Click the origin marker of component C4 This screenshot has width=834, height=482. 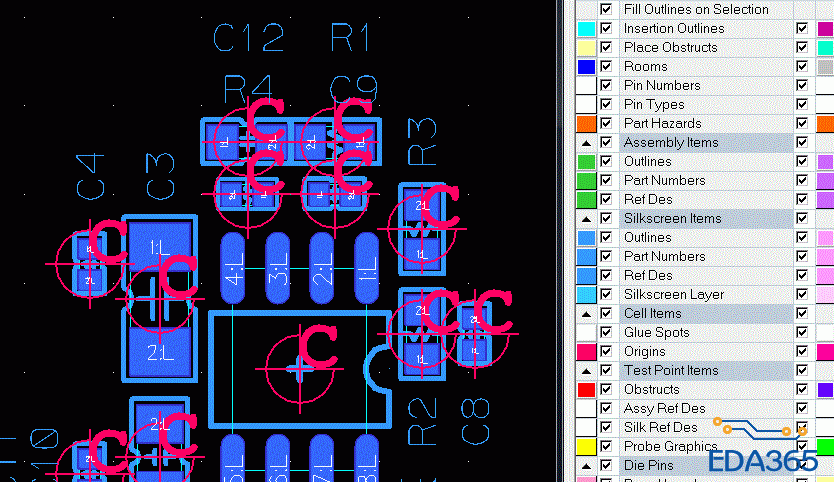click(90, 263)
